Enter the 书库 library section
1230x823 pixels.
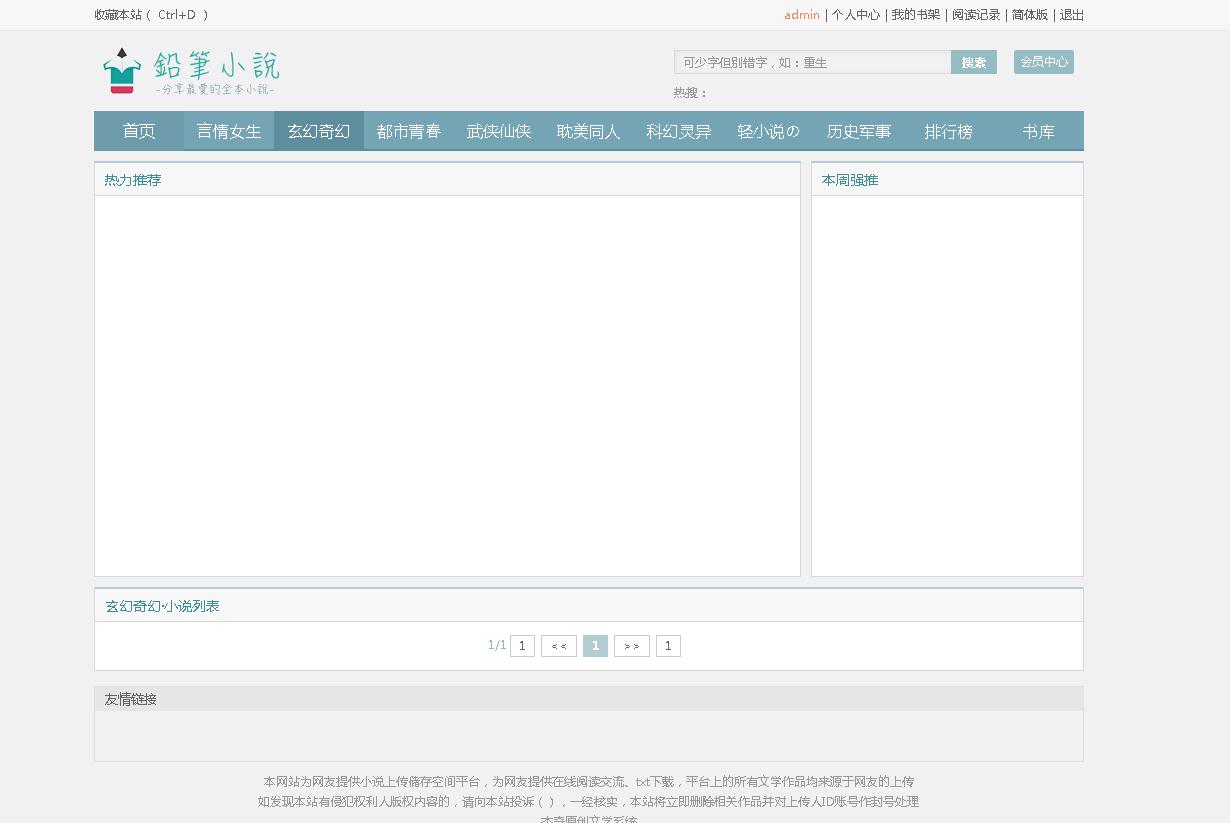click(x=1038, y=130)
